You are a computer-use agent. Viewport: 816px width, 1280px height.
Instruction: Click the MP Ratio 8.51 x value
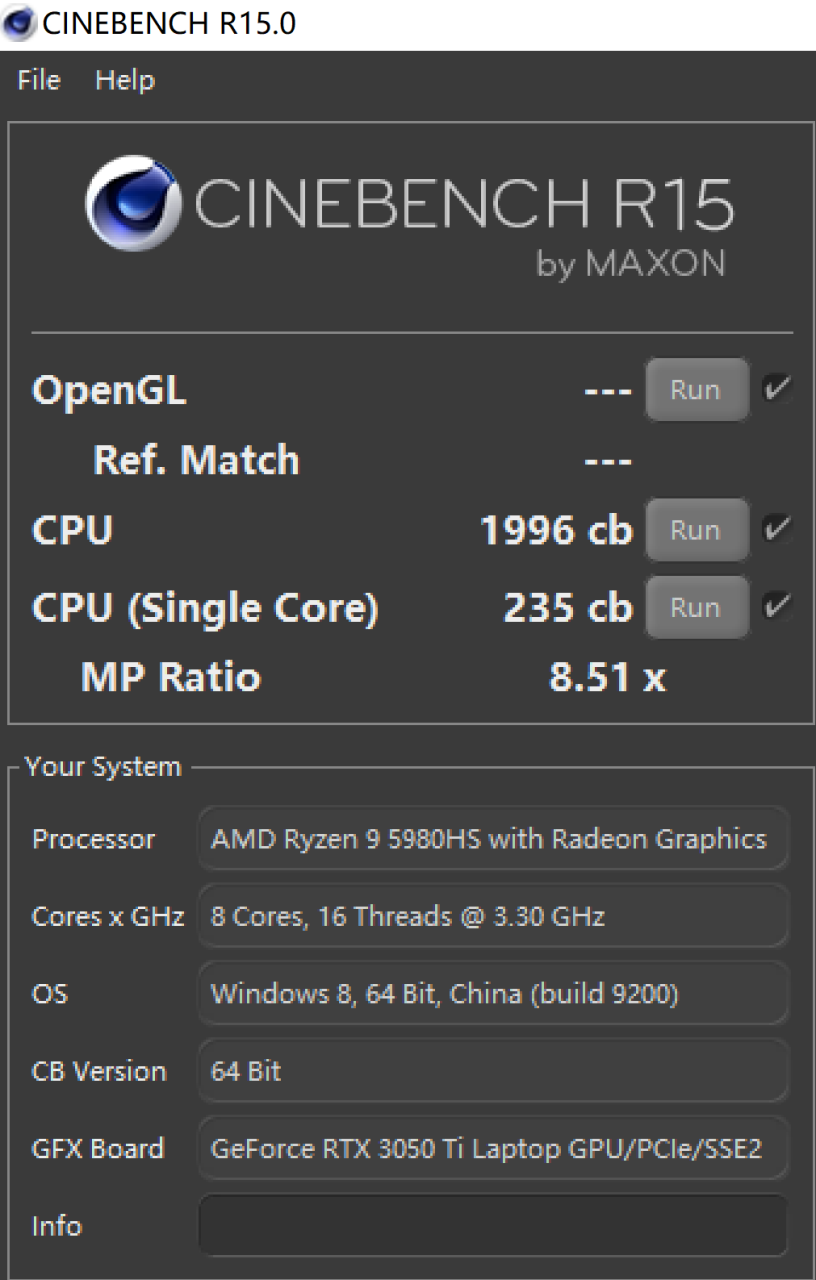point(607,677)
